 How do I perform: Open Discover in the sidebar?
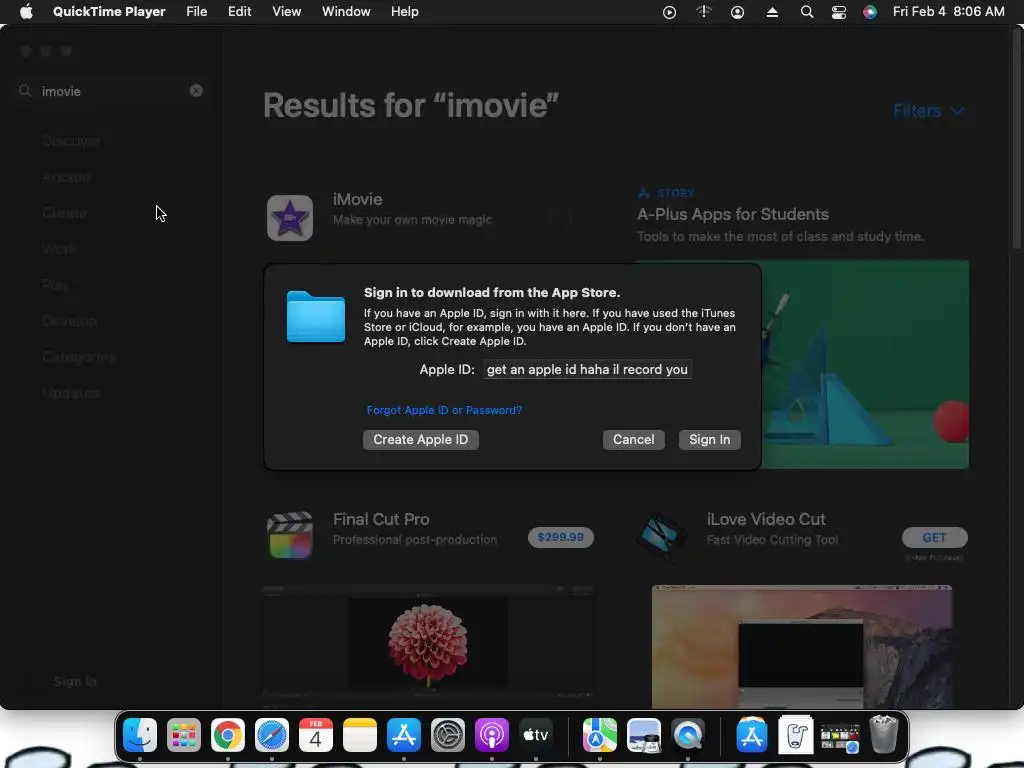coord(71,141)
